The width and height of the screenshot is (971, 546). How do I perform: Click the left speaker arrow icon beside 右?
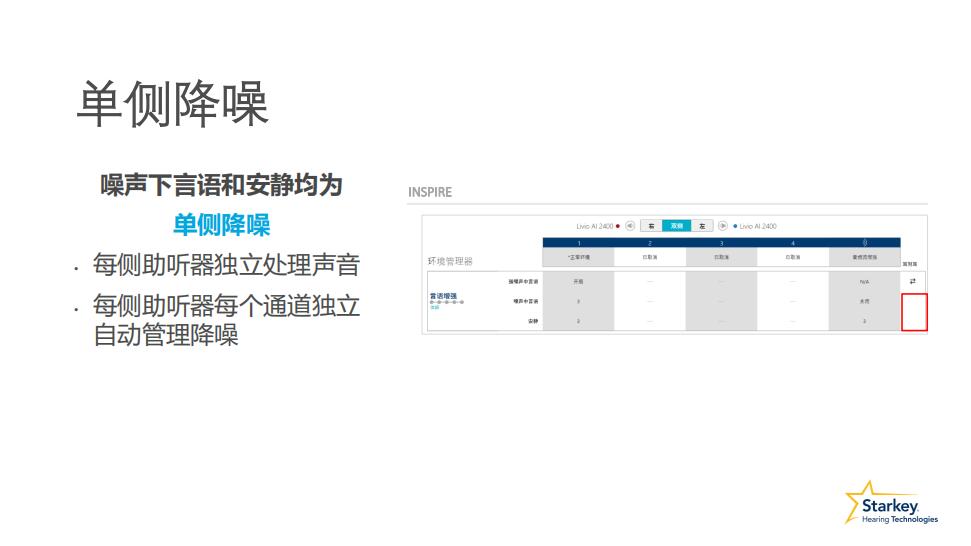point(630,226)
